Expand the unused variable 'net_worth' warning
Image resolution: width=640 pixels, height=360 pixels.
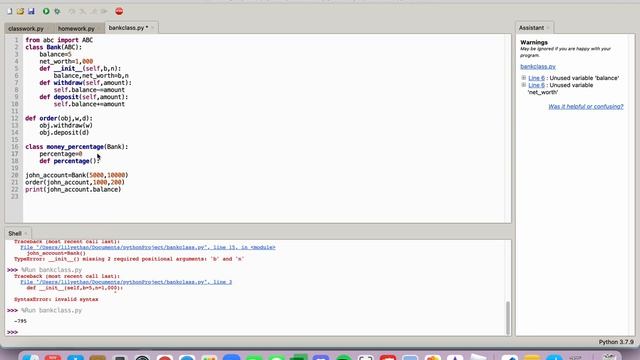pos(524,85)
